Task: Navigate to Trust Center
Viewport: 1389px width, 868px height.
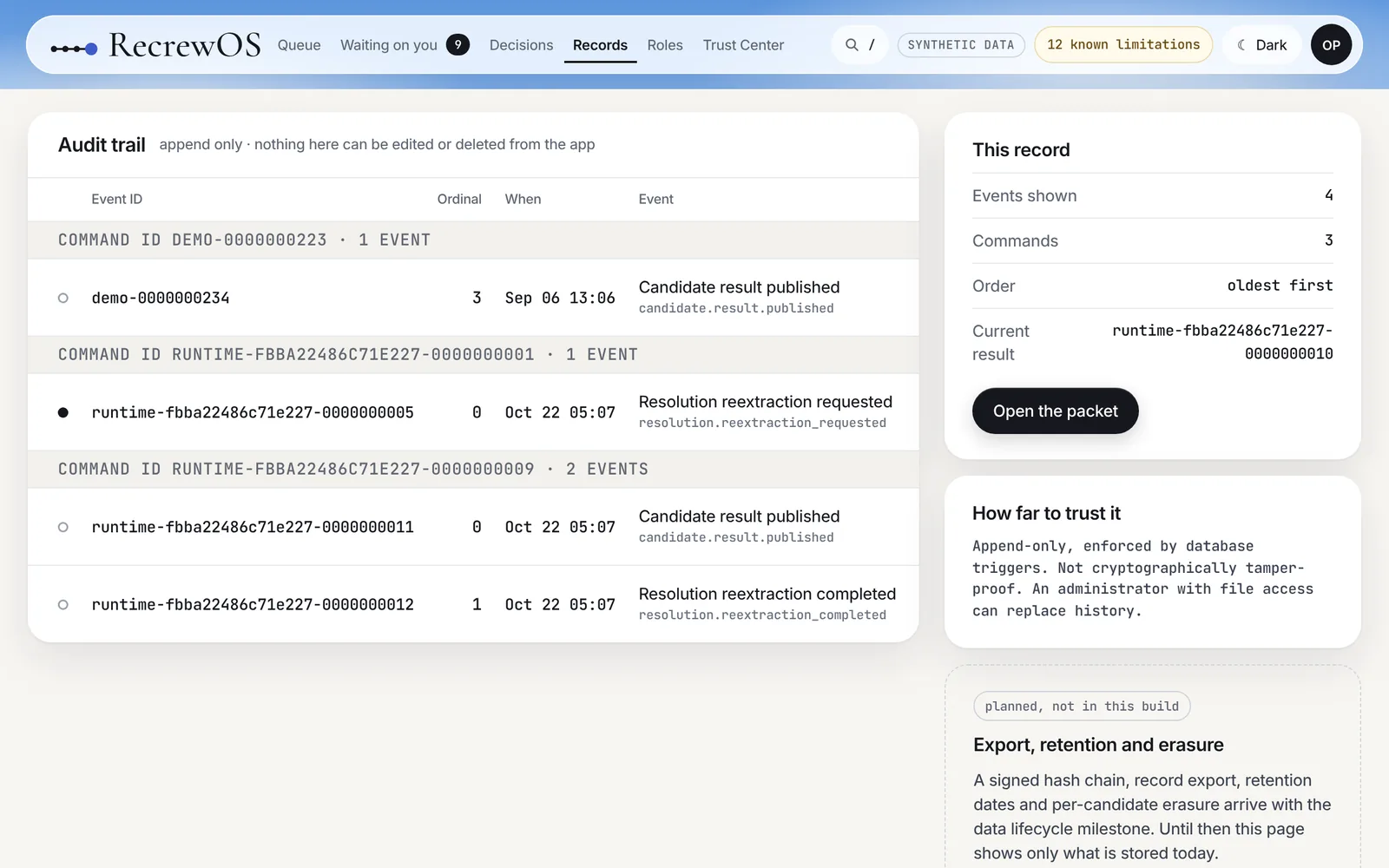Action: [x=743, y=45]
